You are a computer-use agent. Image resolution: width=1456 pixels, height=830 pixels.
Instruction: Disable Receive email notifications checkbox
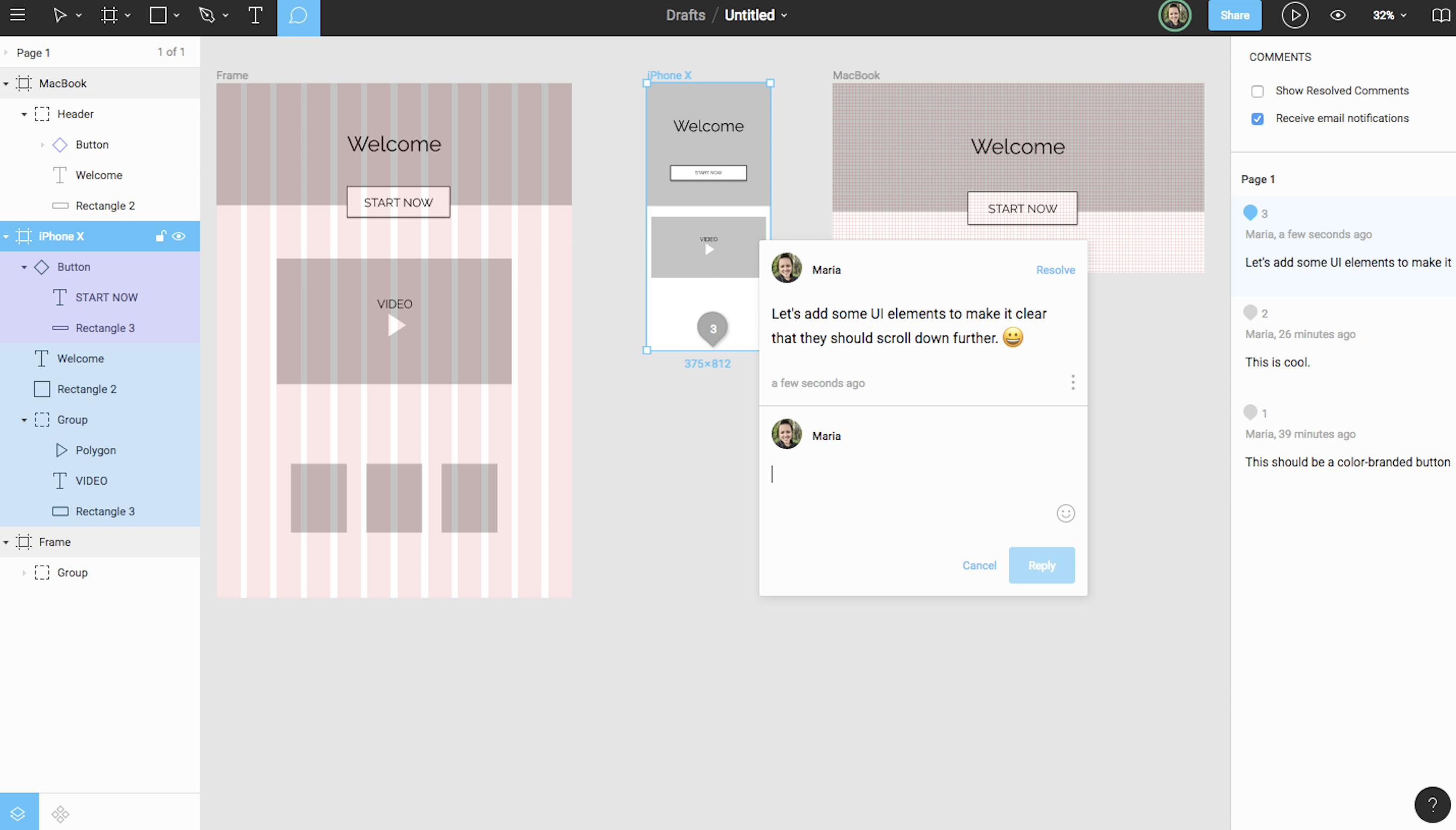1258,118
